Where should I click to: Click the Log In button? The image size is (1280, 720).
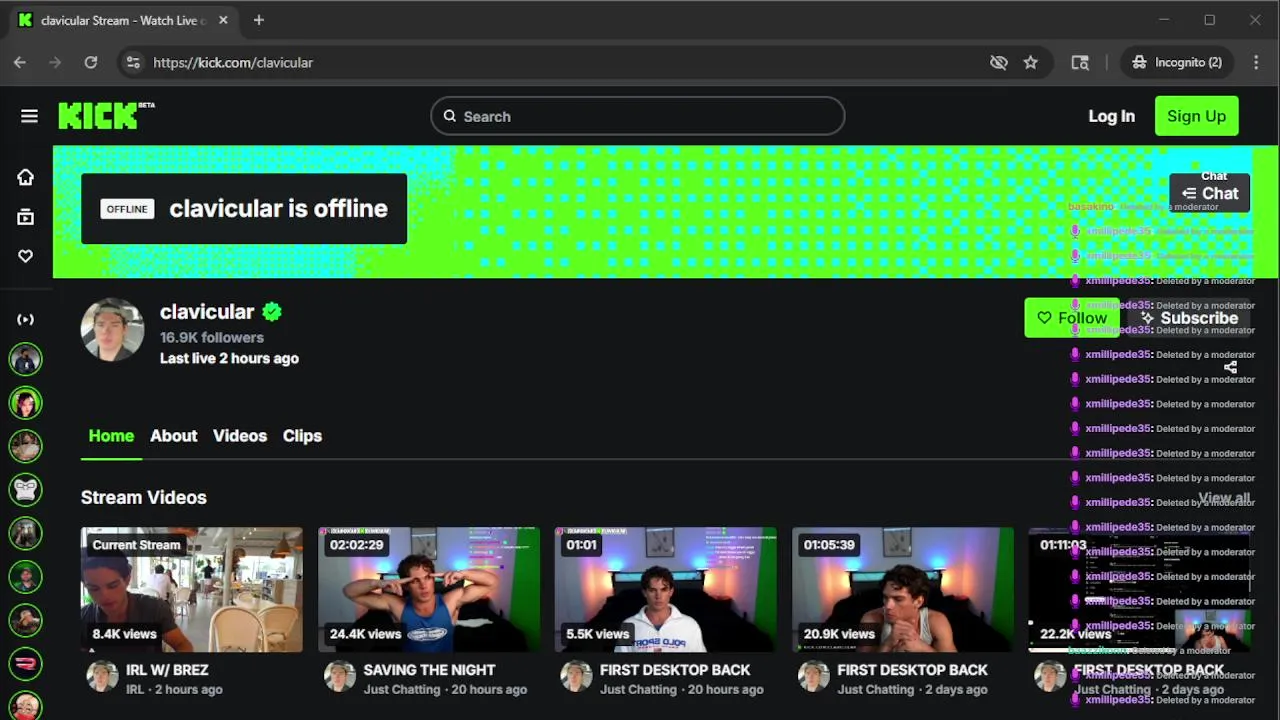coord(1111,116)
